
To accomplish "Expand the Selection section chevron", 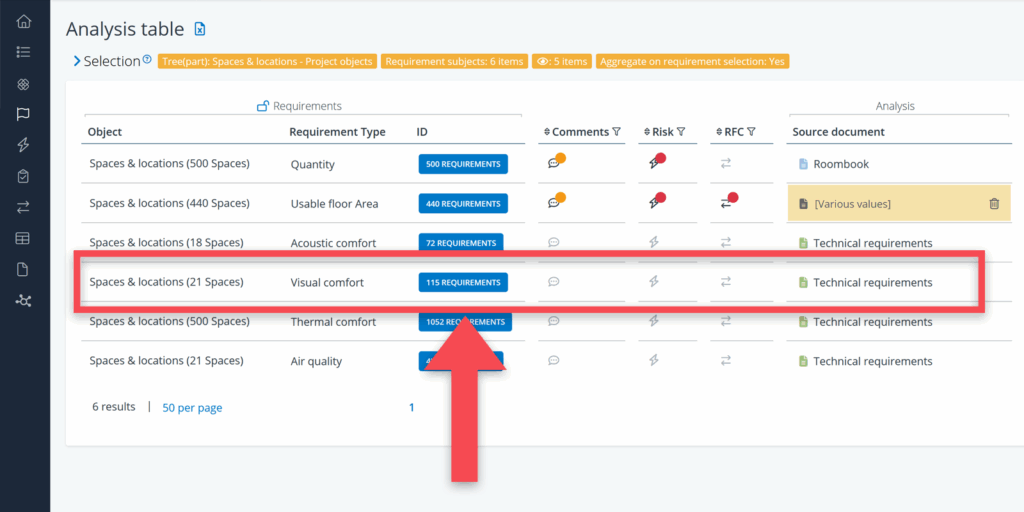I will click(x=76, y=61).
